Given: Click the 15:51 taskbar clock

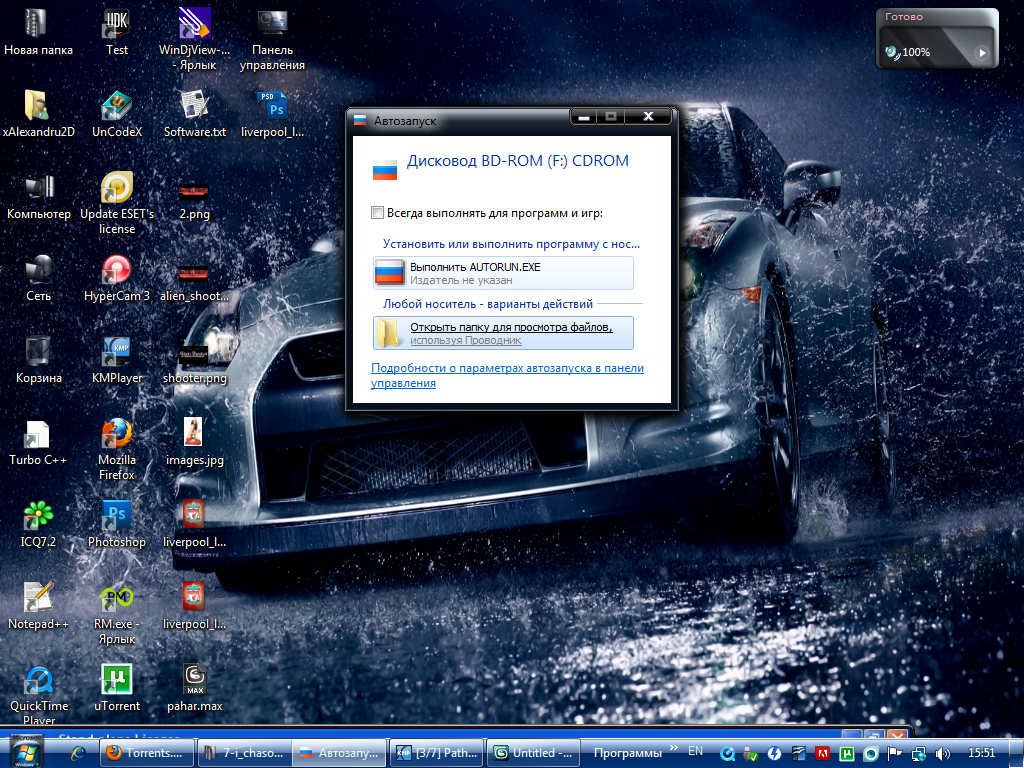Looking at the screenshot, I should 982,753.
